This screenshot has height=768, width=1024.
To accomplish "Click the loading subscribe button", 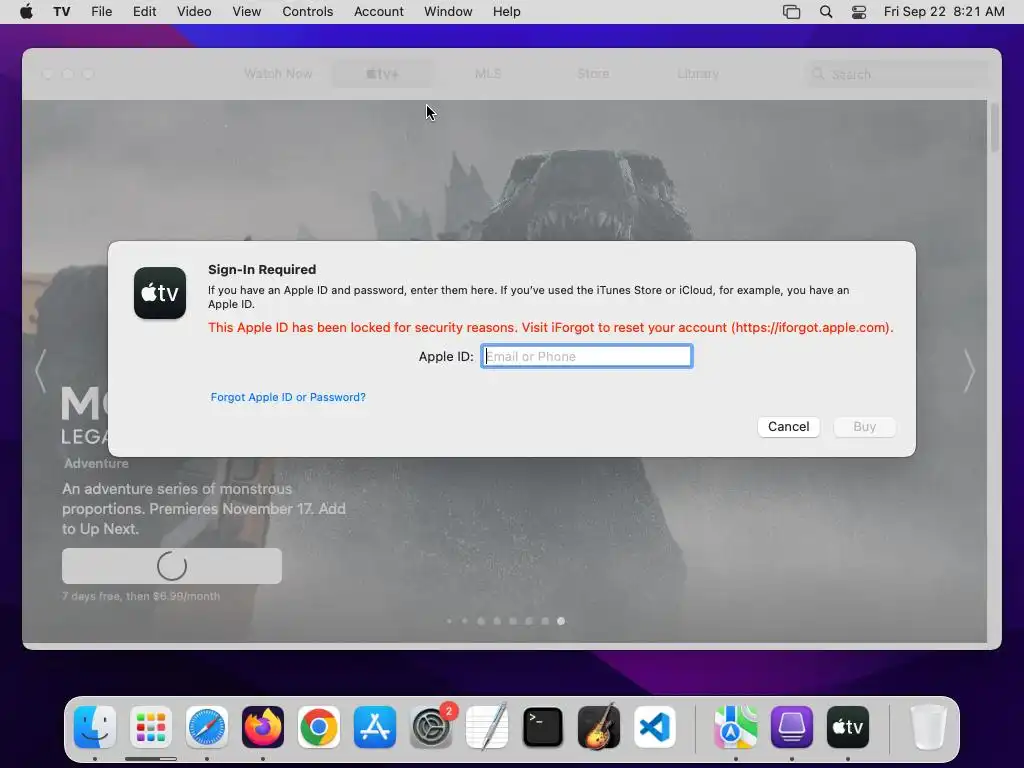I will click(172, 566).
